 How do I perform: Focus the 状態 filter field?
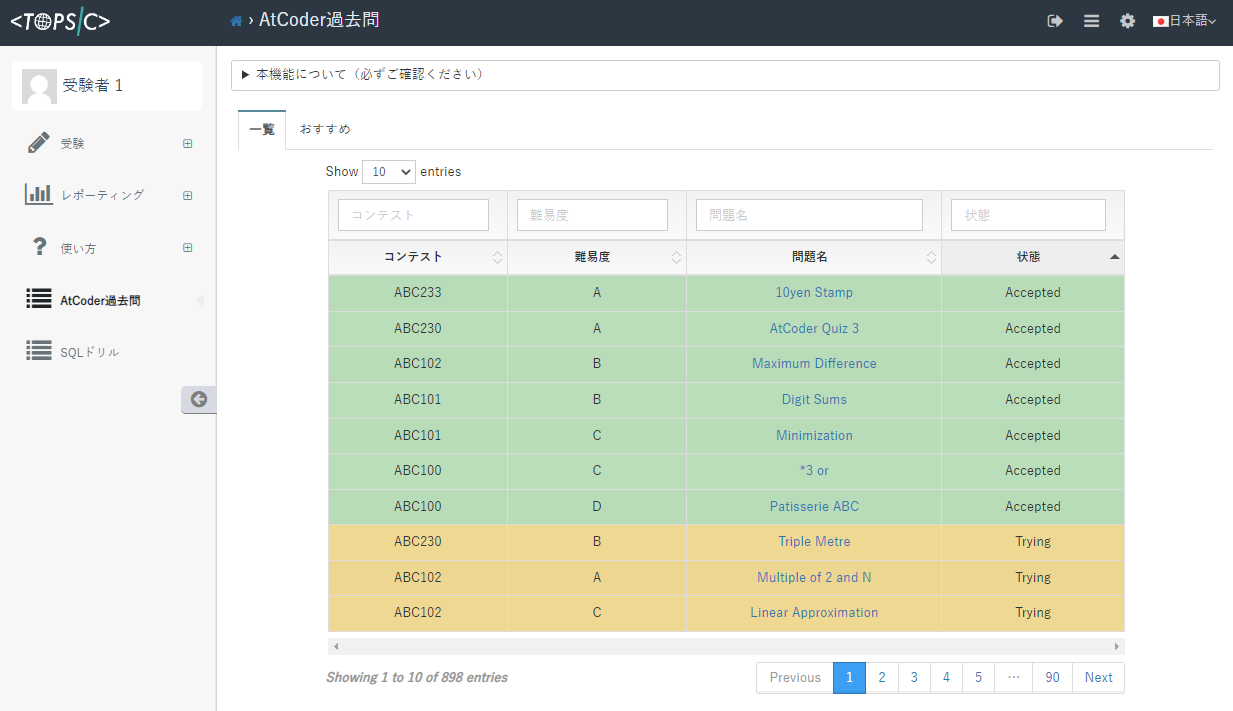click(x=1028, y=215)
